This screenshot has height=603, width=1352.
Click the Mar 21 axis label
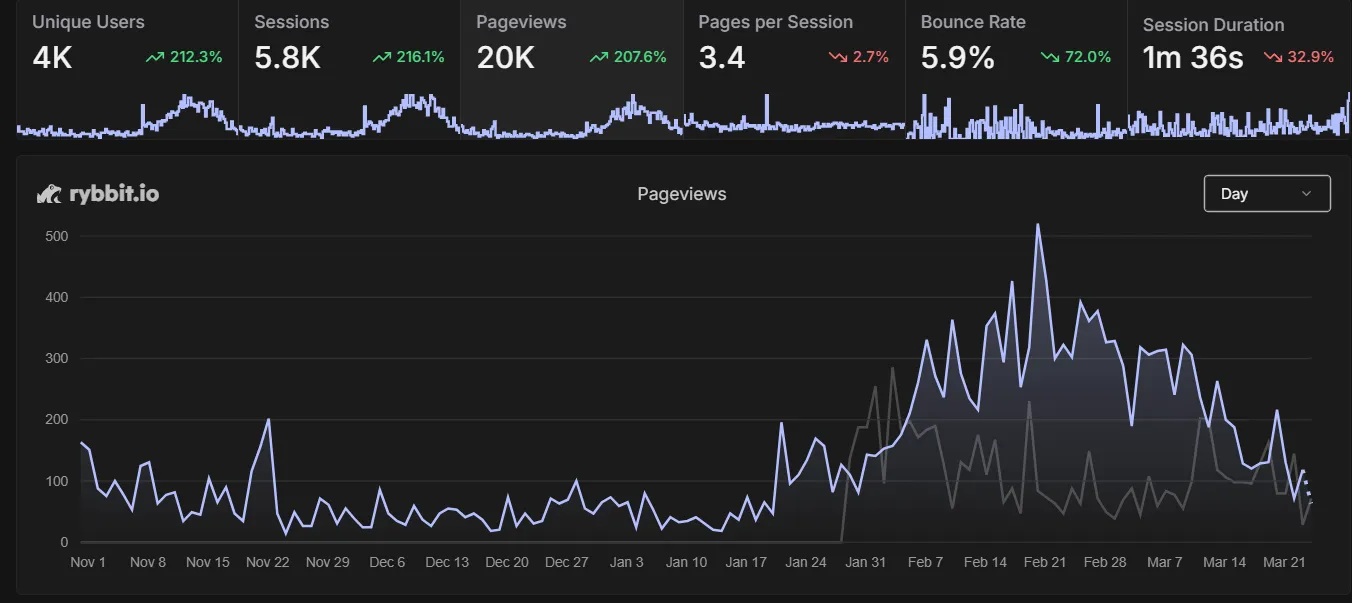click(x=1284, y=562)
